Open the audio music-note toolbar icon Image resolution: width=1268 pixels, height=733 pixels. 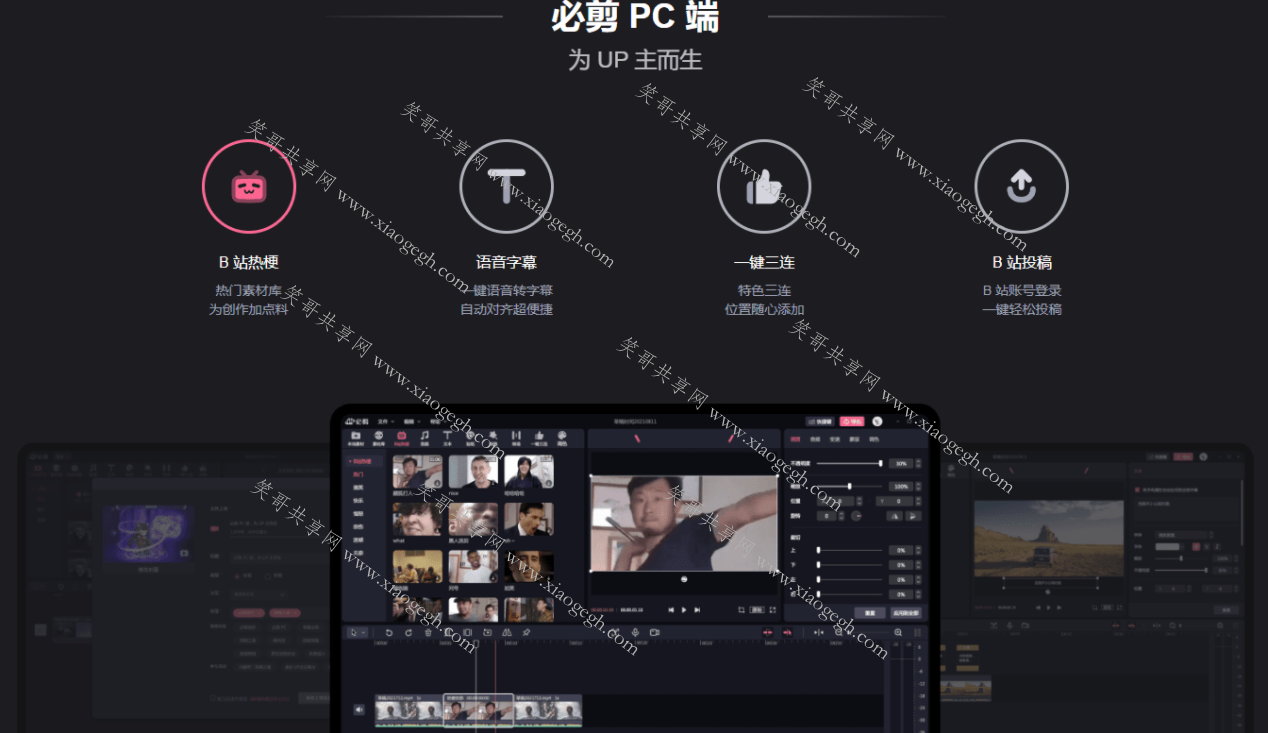click(x=424, y=438)
